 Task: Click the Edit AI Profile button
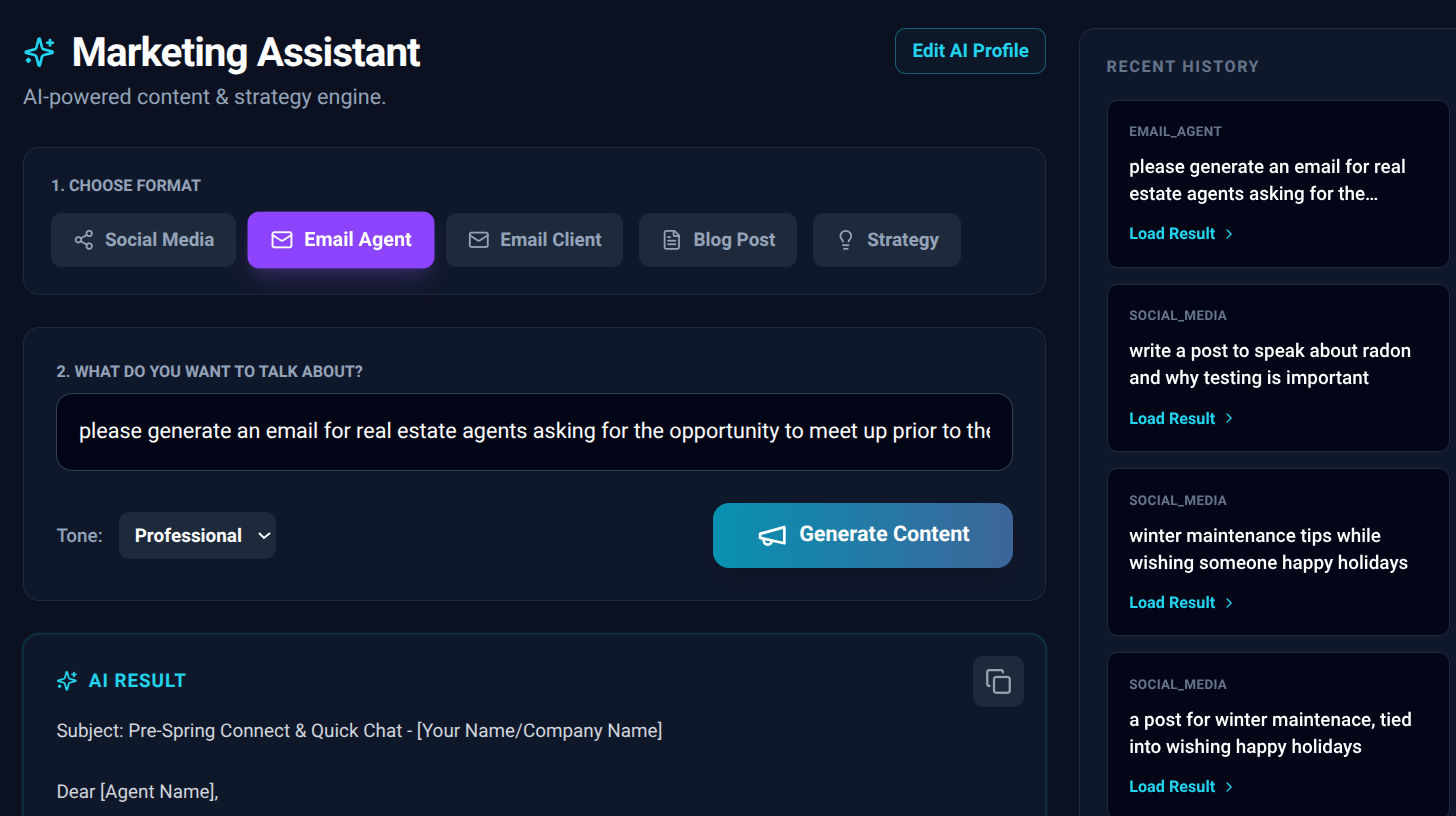pos(969,50)
